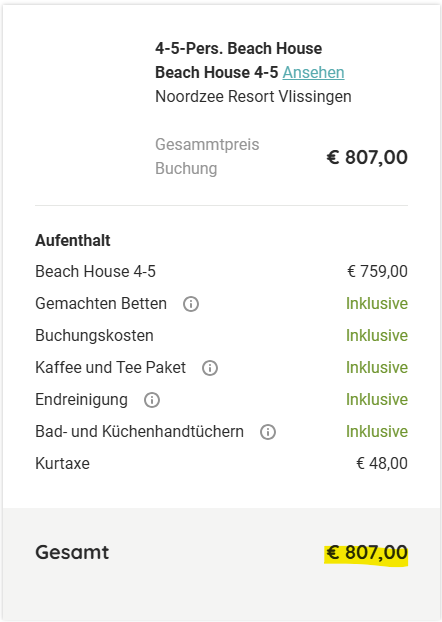
Task: Select the Noordzee Resort Vlissingen text
Action: tap(253, 96)
